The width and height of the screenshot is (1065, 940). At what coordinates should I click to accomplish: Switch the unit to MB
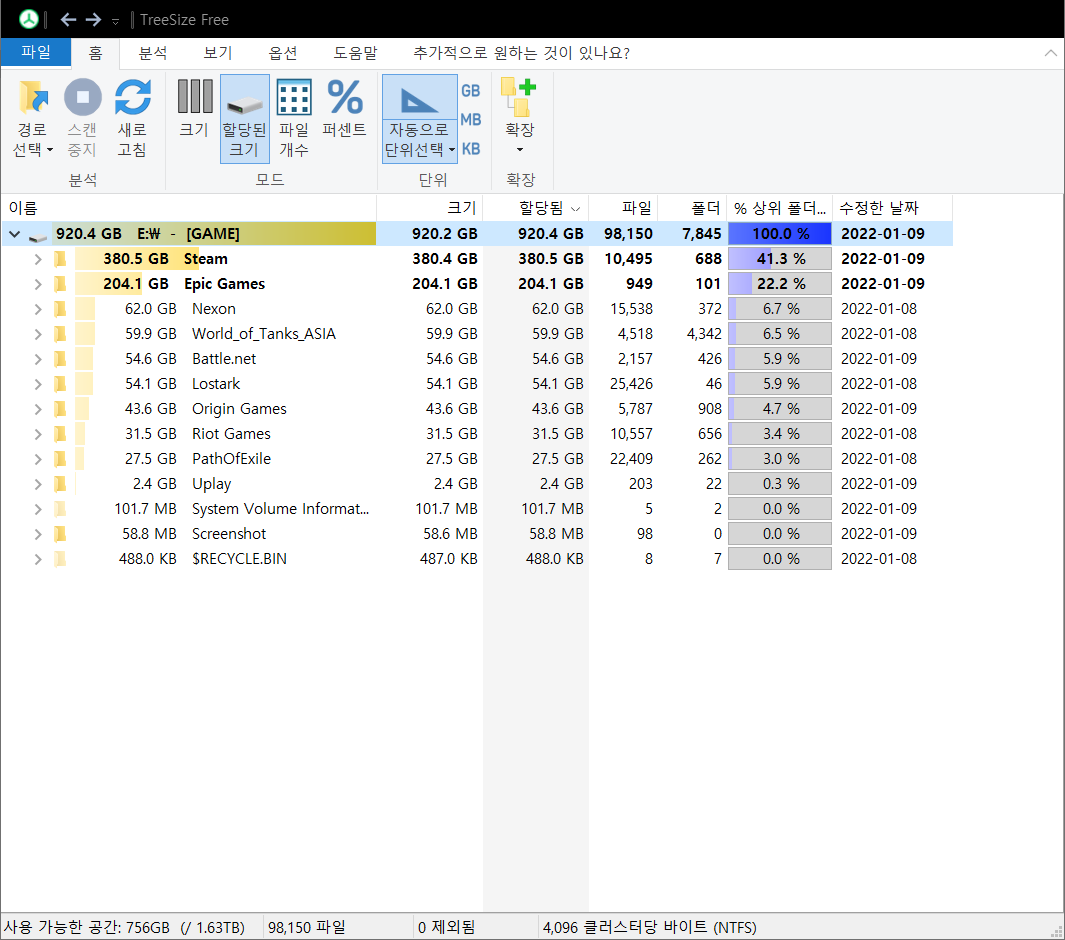click(471, 120)
